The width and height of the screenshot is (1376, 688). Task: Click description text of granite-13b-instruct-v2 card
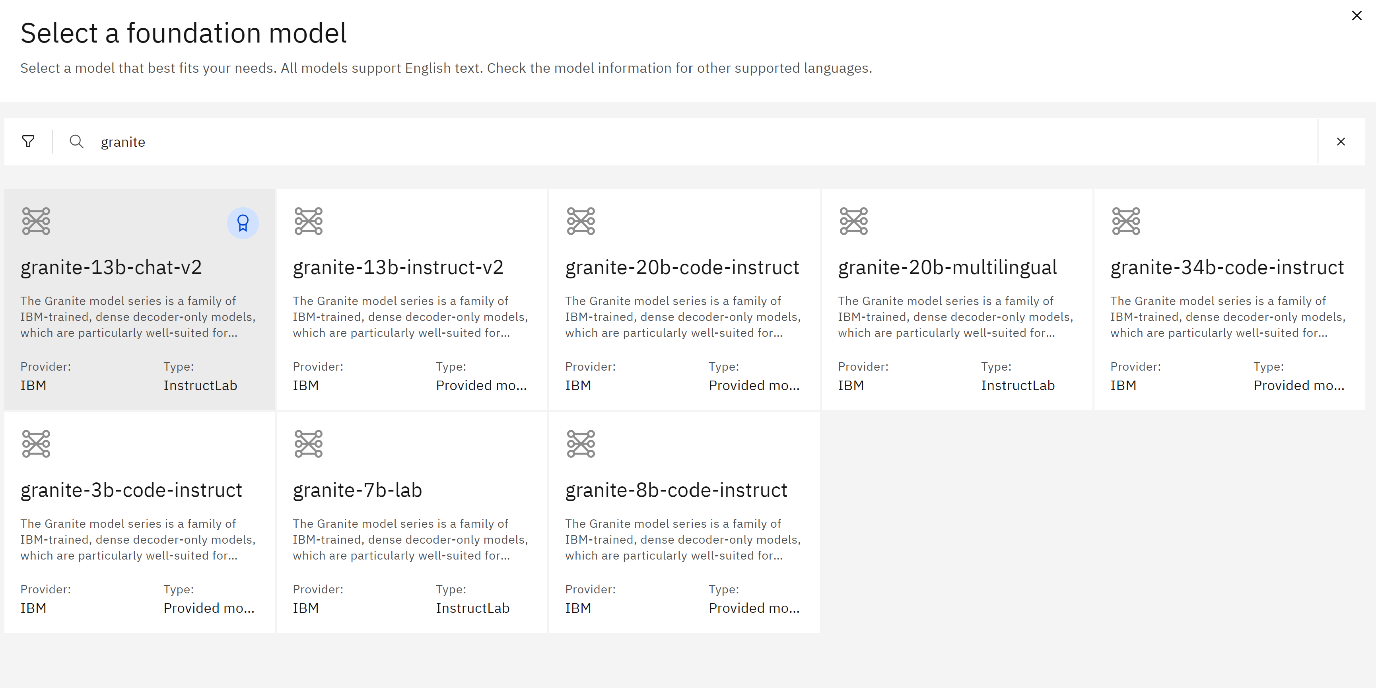[x=411, y=317]
